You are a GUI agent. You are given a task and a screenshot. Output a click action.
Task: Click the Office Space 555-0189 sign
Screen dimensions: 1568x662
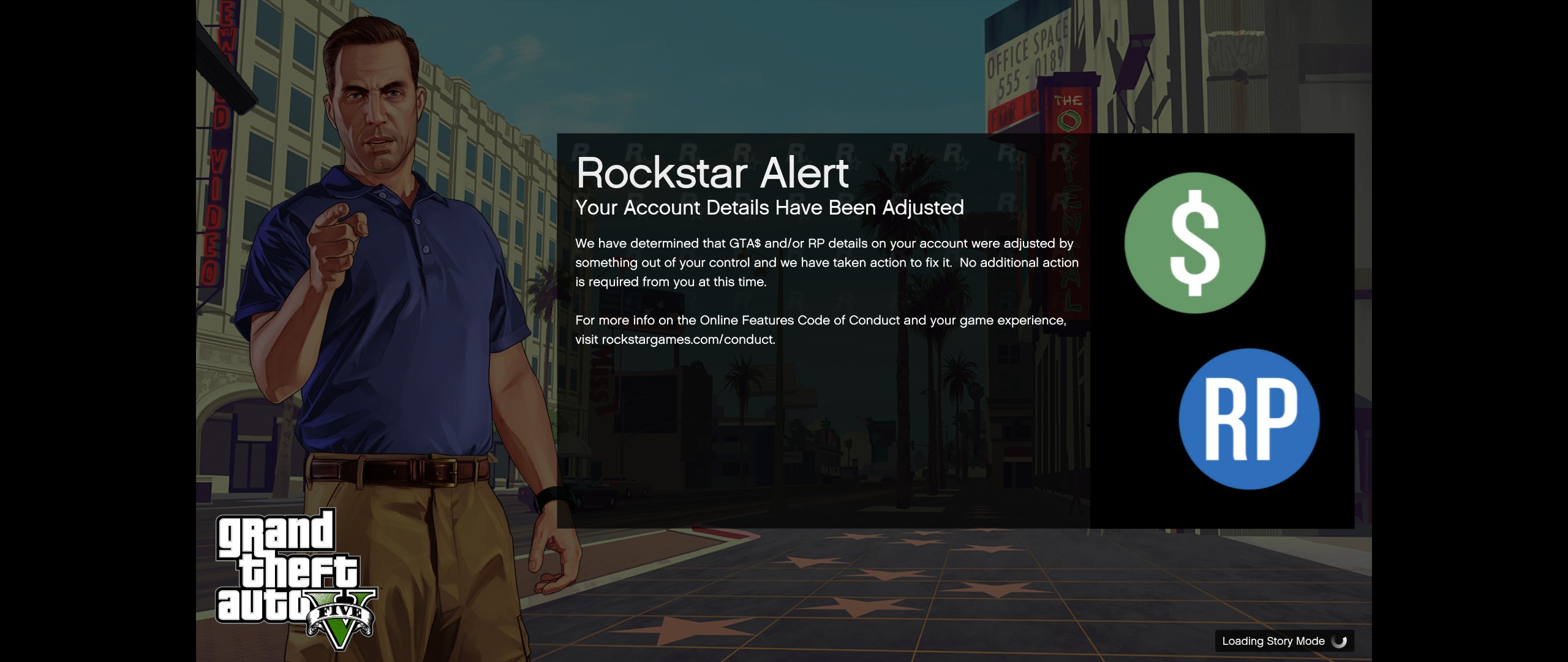[x=1027, y=60]
